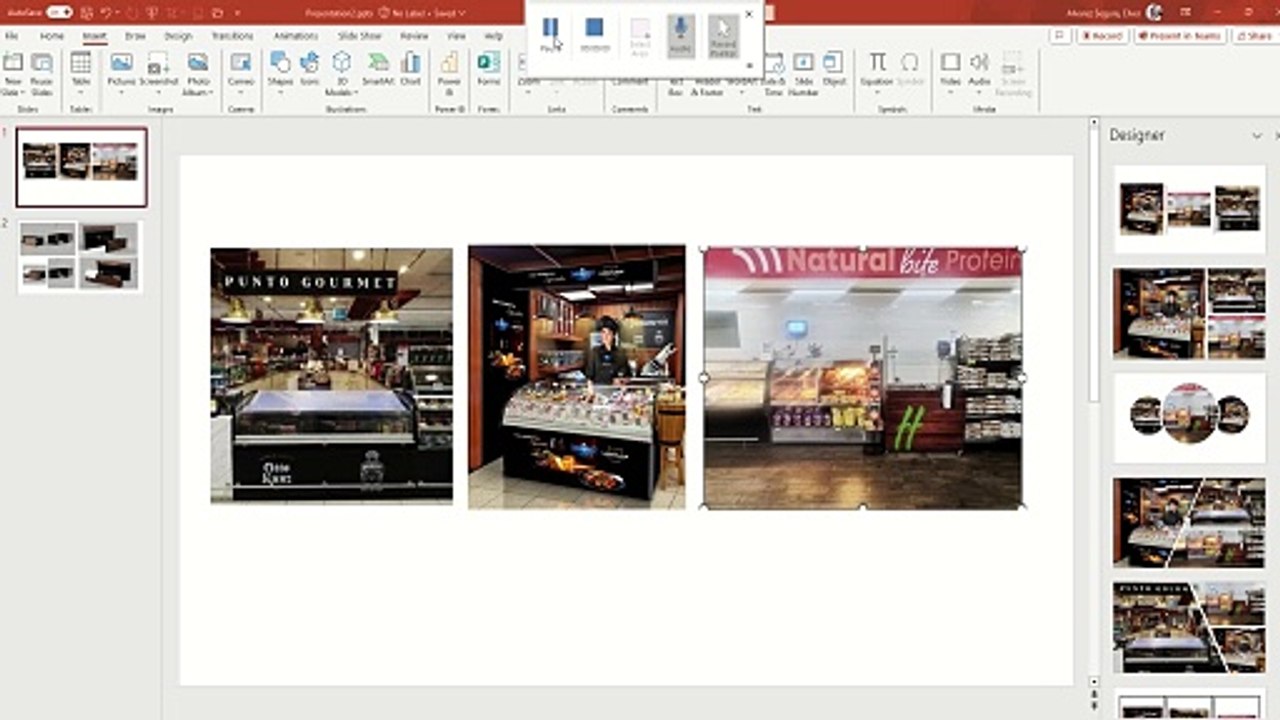Pause the screen recording
This screenshot has height=720, width=1280.
[550, 33]
